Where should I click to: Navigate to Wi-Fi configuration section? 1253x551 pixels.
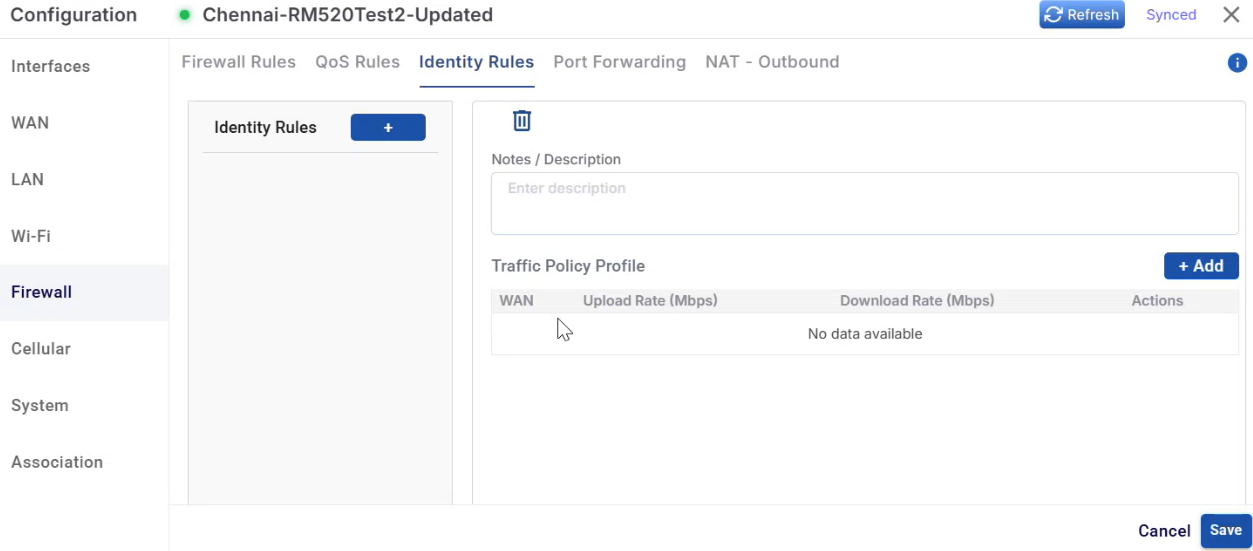click(31, 237)
